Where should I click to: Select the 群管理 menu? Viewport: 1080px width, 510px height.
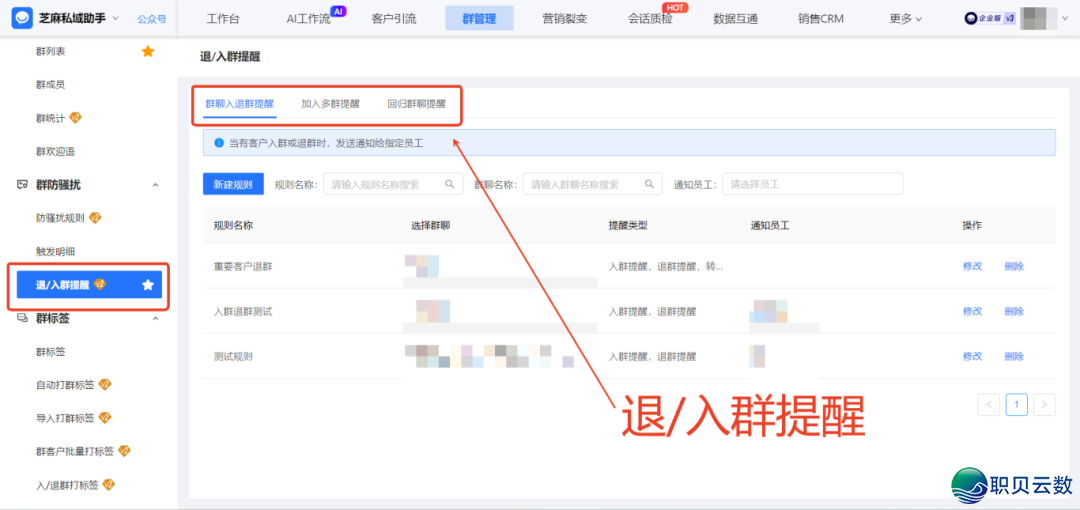(479, 19)
